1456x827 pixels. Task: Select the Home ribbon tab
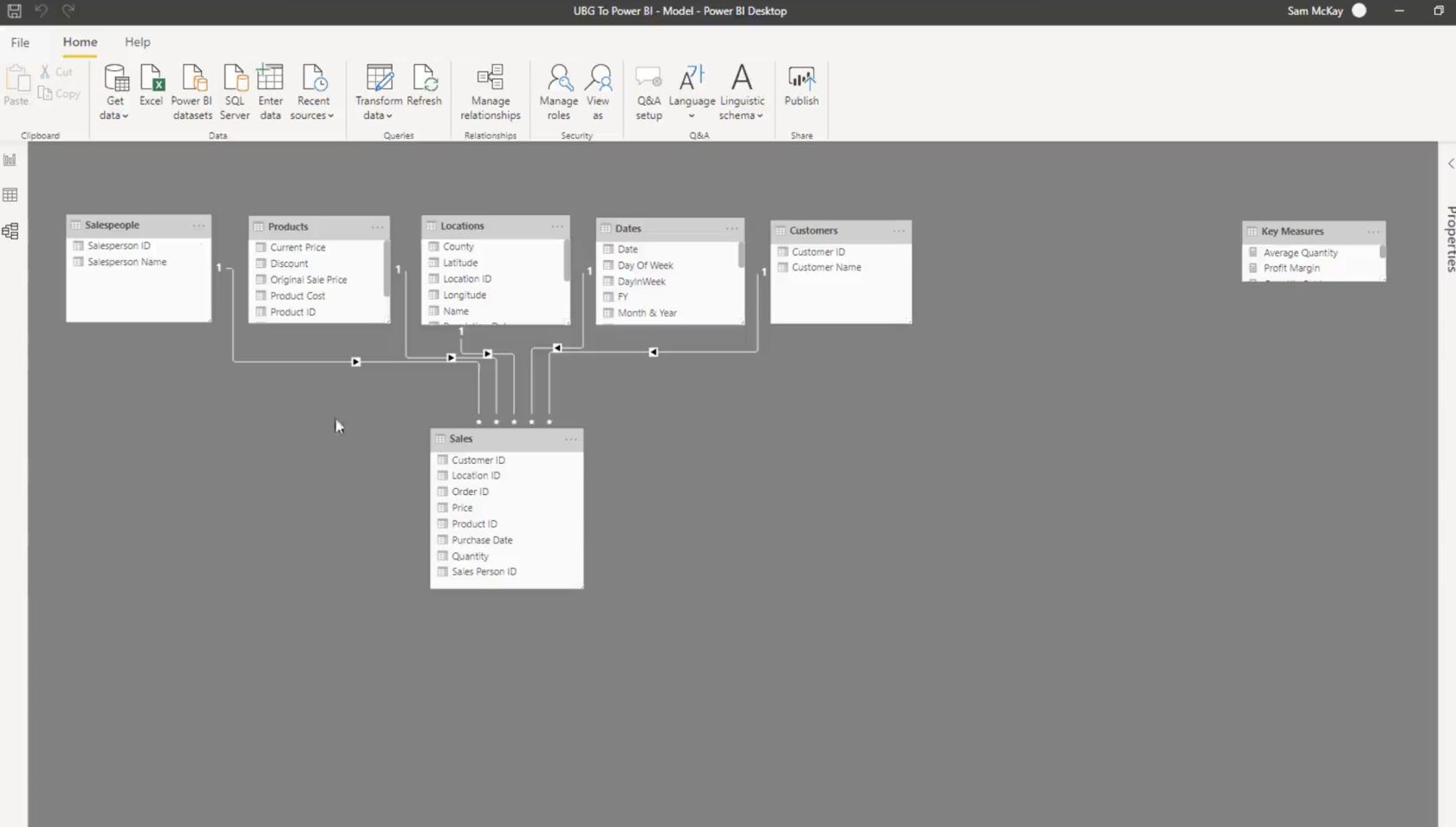(80, 42)
